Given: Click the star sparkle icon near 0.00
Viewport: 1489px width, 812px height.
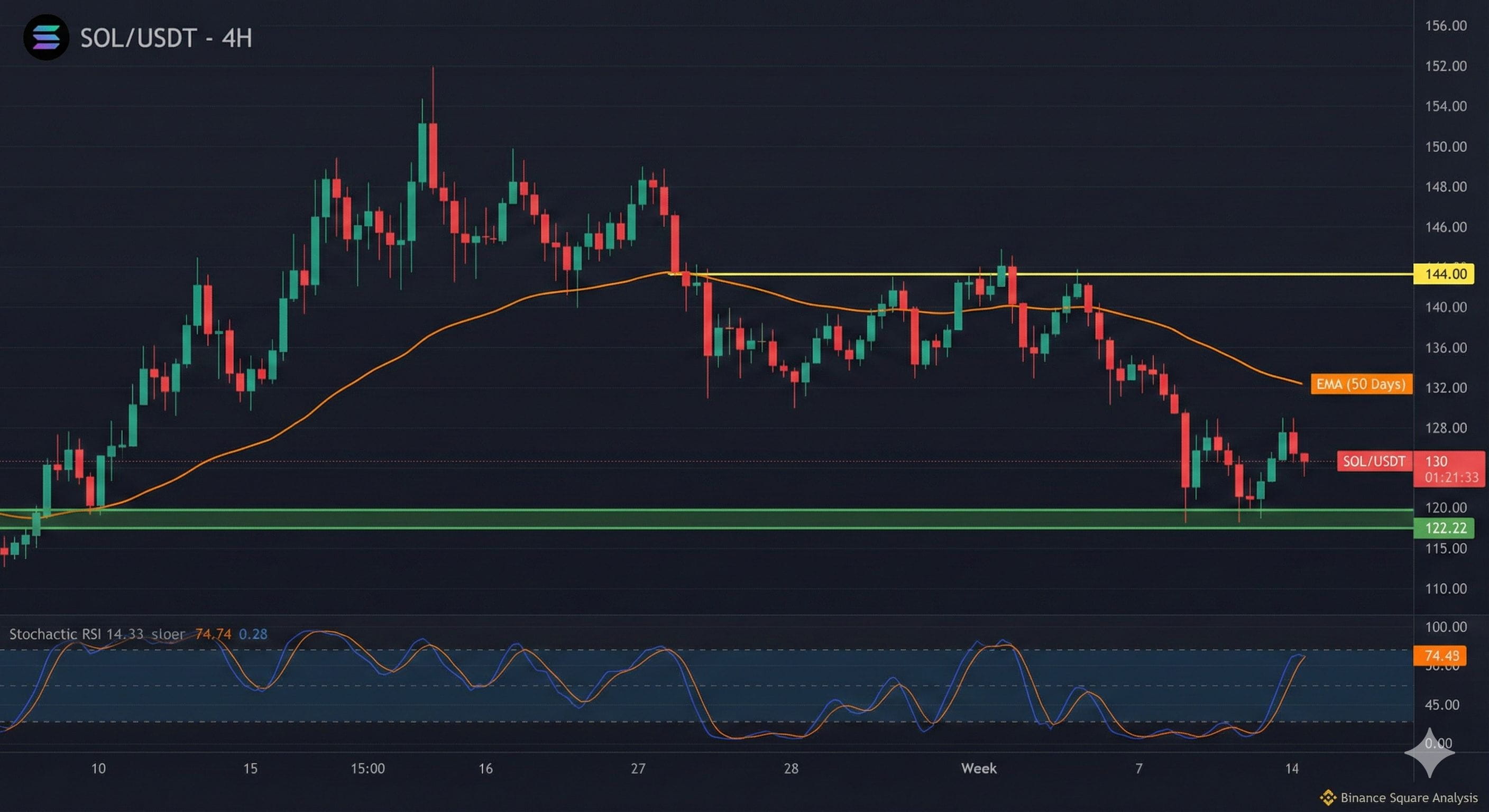Looking at the screenshot, I should click(1429, 752).
